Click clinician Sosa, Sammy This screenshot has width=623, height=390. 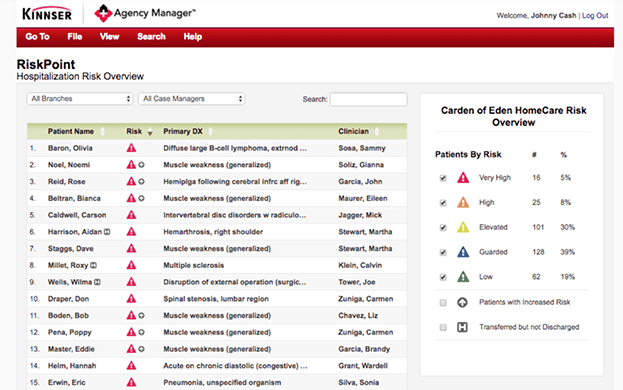coord(362,148)
